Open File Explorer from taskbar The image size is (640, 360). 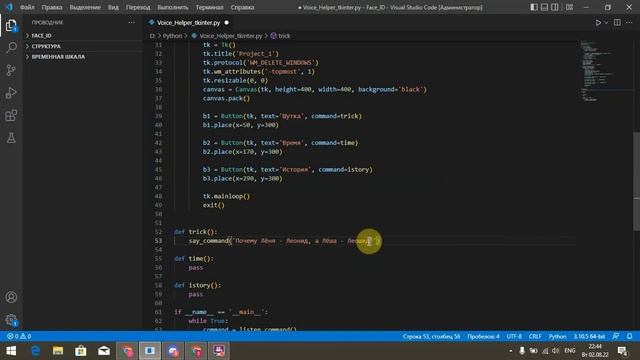58,351
